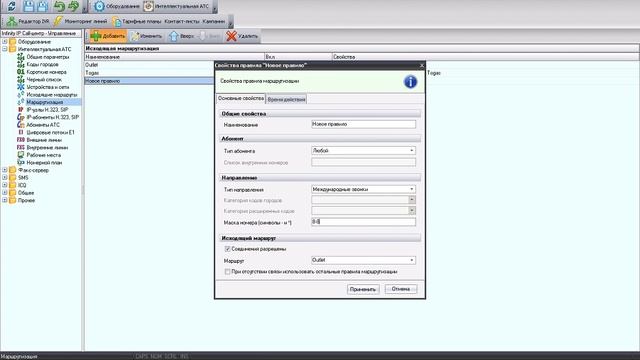Move rule up with Вверх arrow
The image size is (640, 360).
pos(181,36)
